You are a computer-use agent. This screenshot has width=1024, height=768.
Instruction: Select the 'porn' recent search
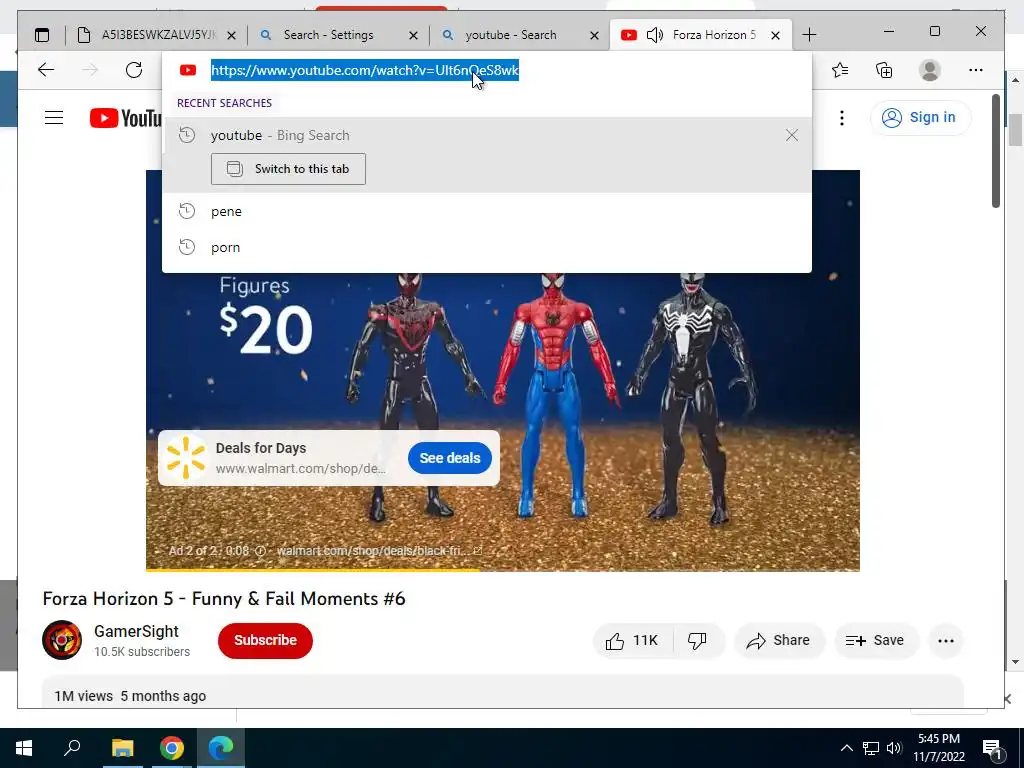coord(487,248)
